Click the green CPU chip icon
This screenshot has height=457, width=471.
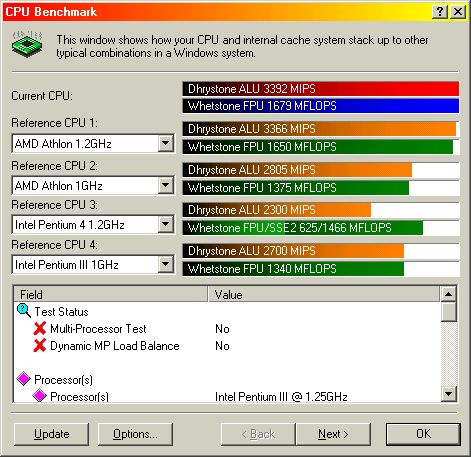27,44
